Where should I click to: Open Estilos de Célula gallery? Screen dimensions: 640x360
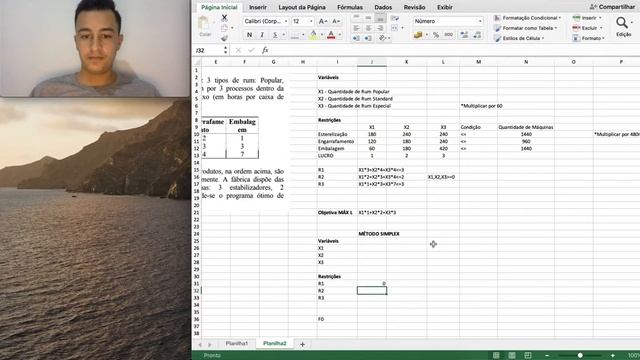[519, 38]
